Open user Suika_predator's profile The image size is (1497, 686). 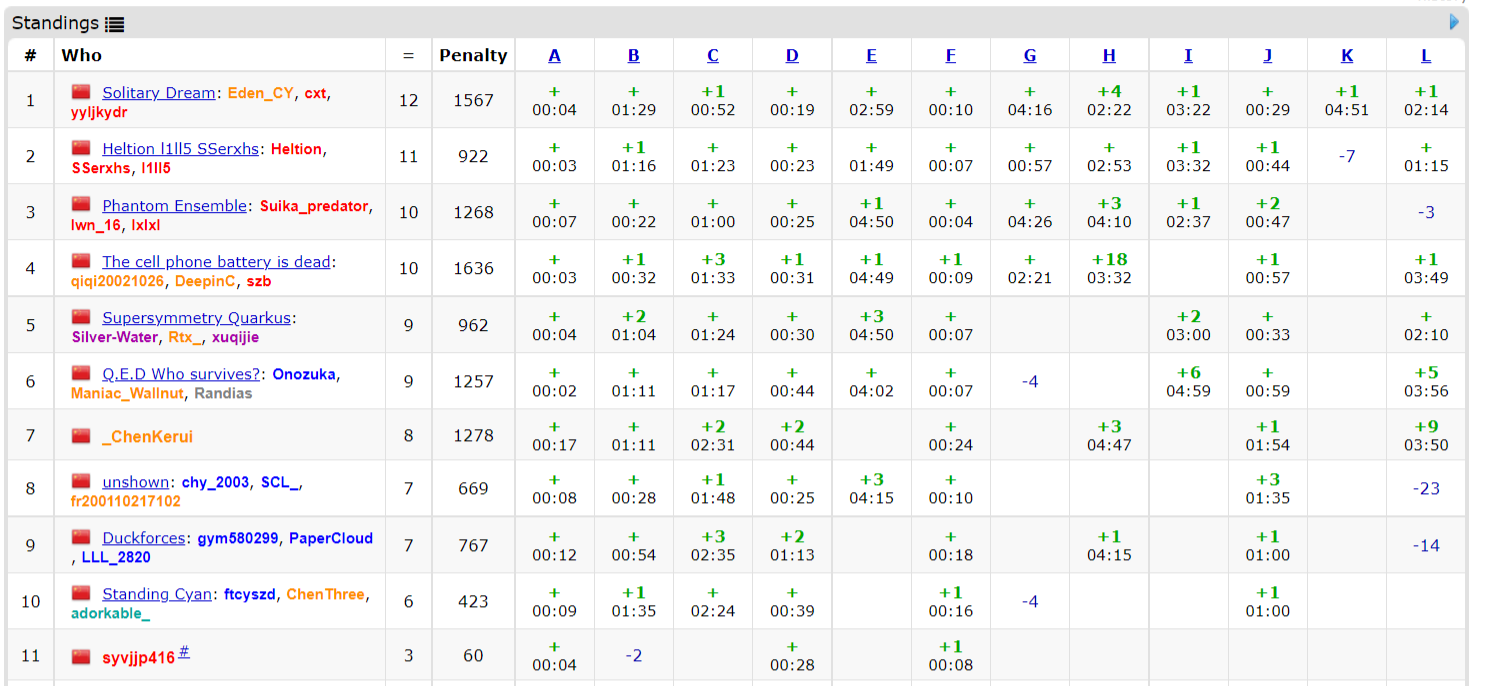[314, 206]
